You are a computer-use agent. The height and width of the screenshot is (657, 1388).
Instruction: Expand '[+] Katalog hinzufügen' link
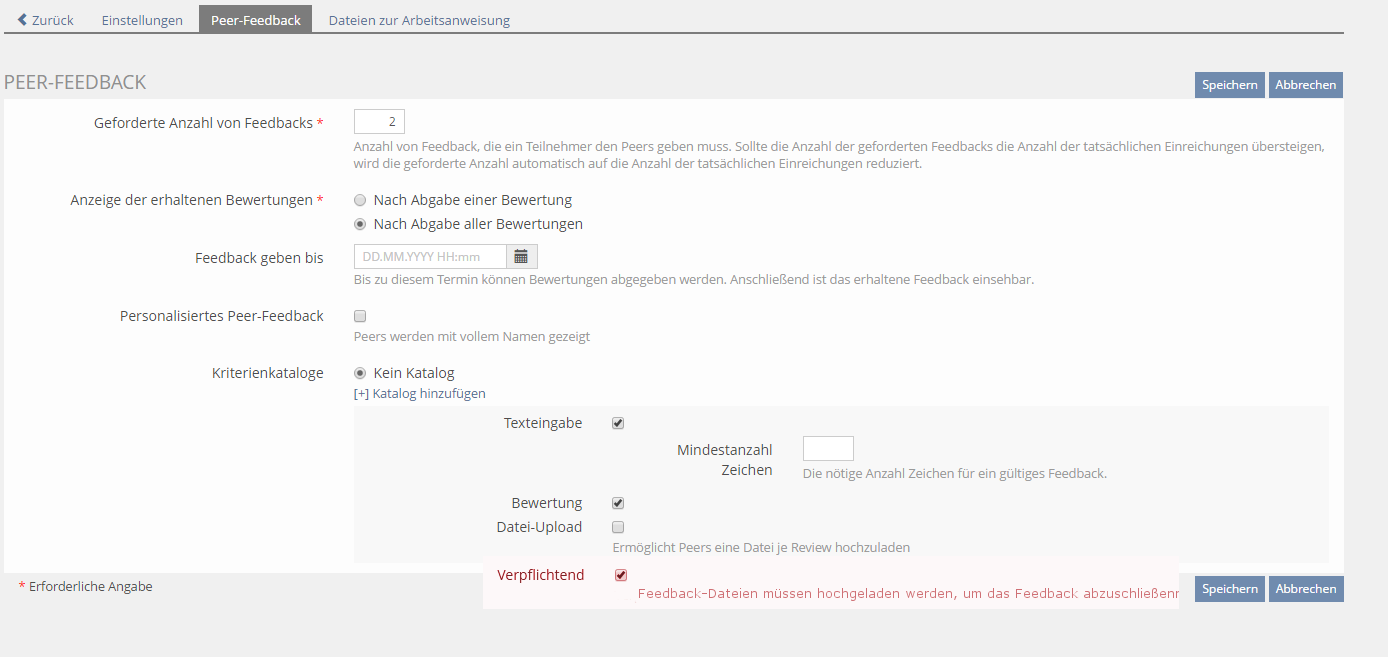[x=420, y=394]
